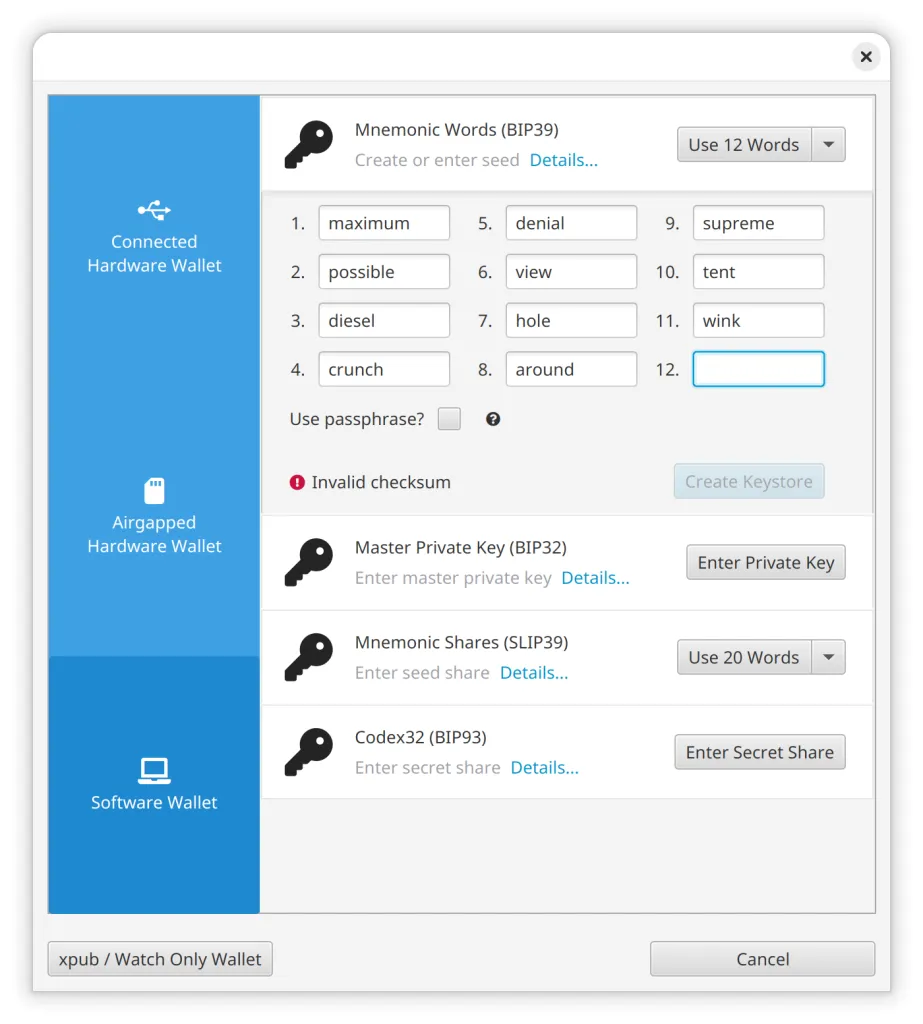Screen dimensions: 923x1024
Task: Click the empty word 12 input field
Action: pyautogui.click(x=758, y=369)
